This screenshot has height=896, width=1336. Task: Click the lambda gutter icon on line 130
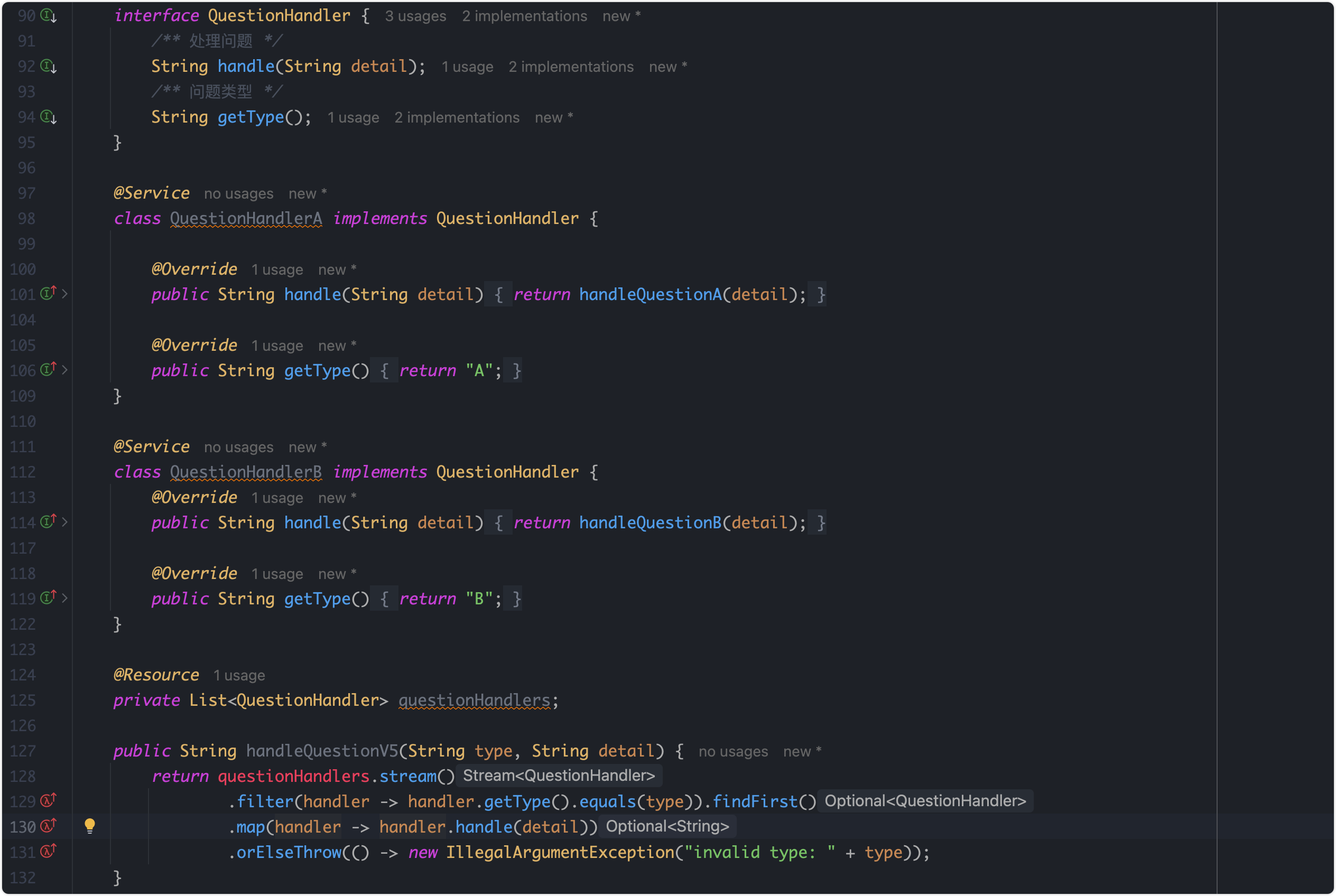(x=48, y=826)
